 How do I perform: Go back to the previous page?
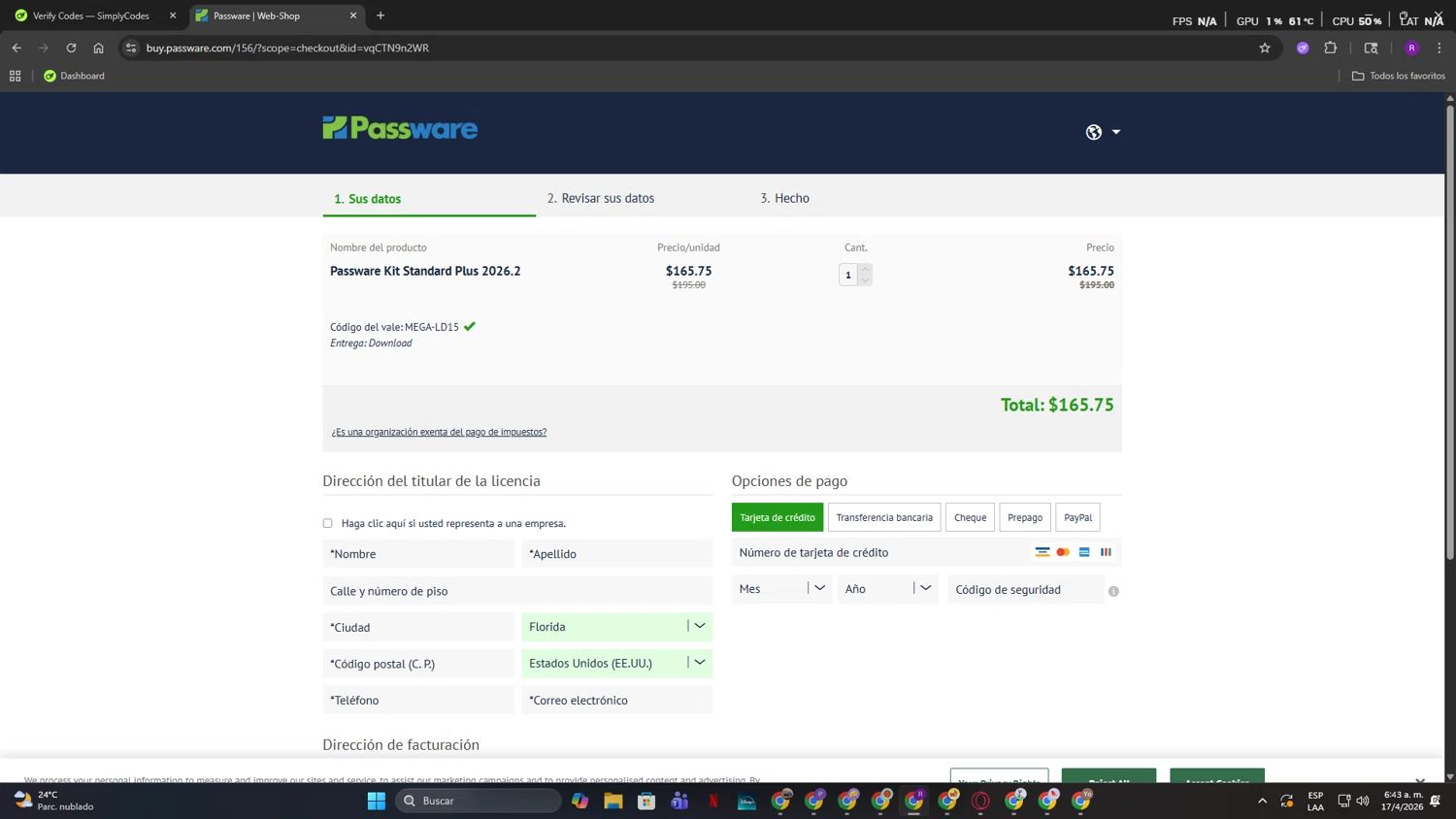tap(17, 48)
